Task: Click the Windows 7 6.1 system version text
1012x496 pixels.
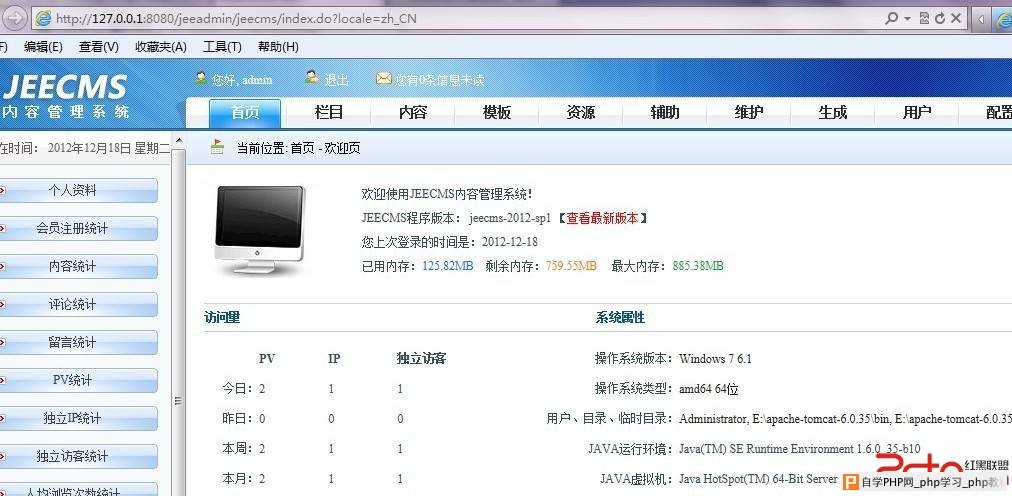Action: pos(715,359)
